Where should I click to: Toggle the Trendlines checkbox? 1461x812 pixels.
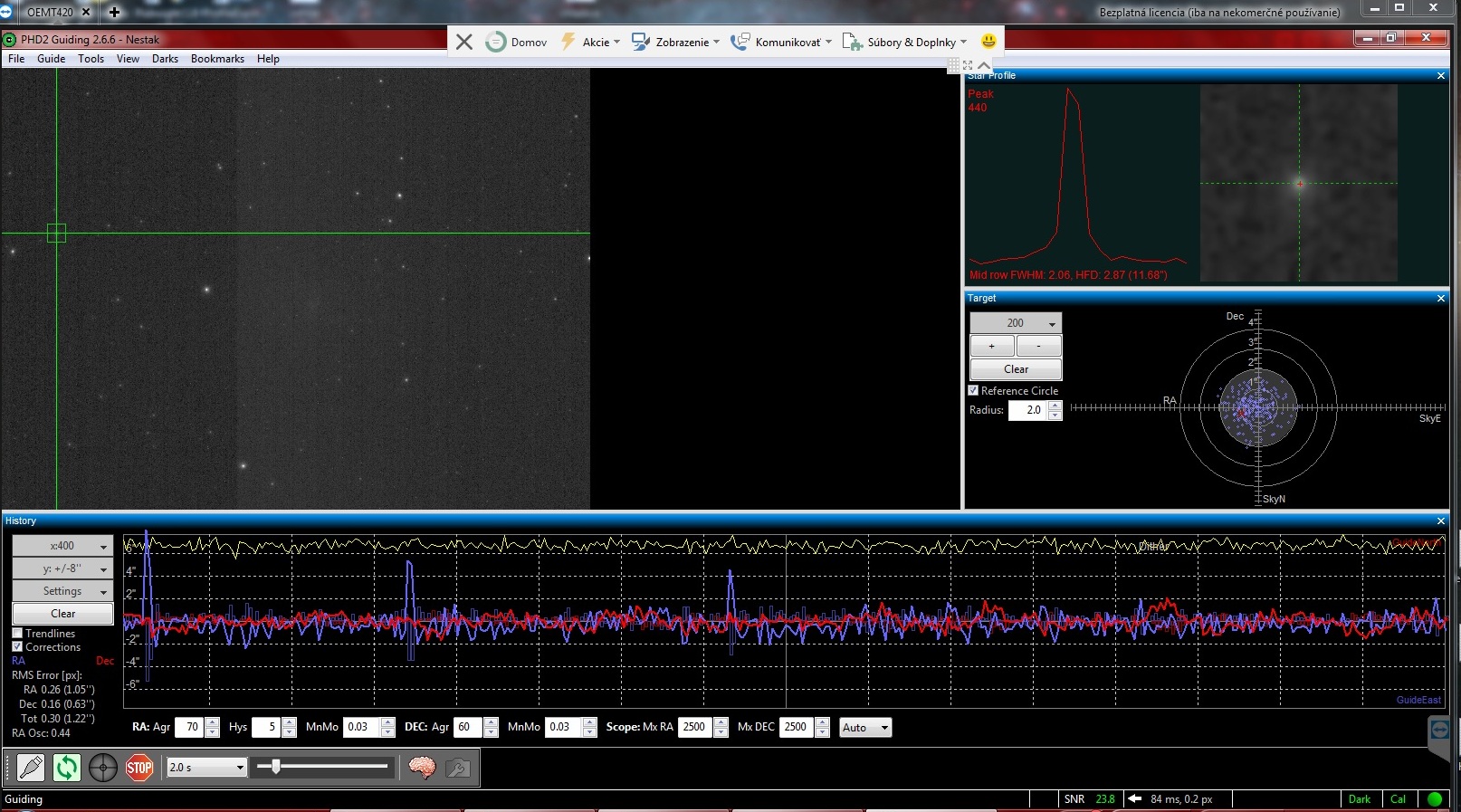click(x=17, y=634)
